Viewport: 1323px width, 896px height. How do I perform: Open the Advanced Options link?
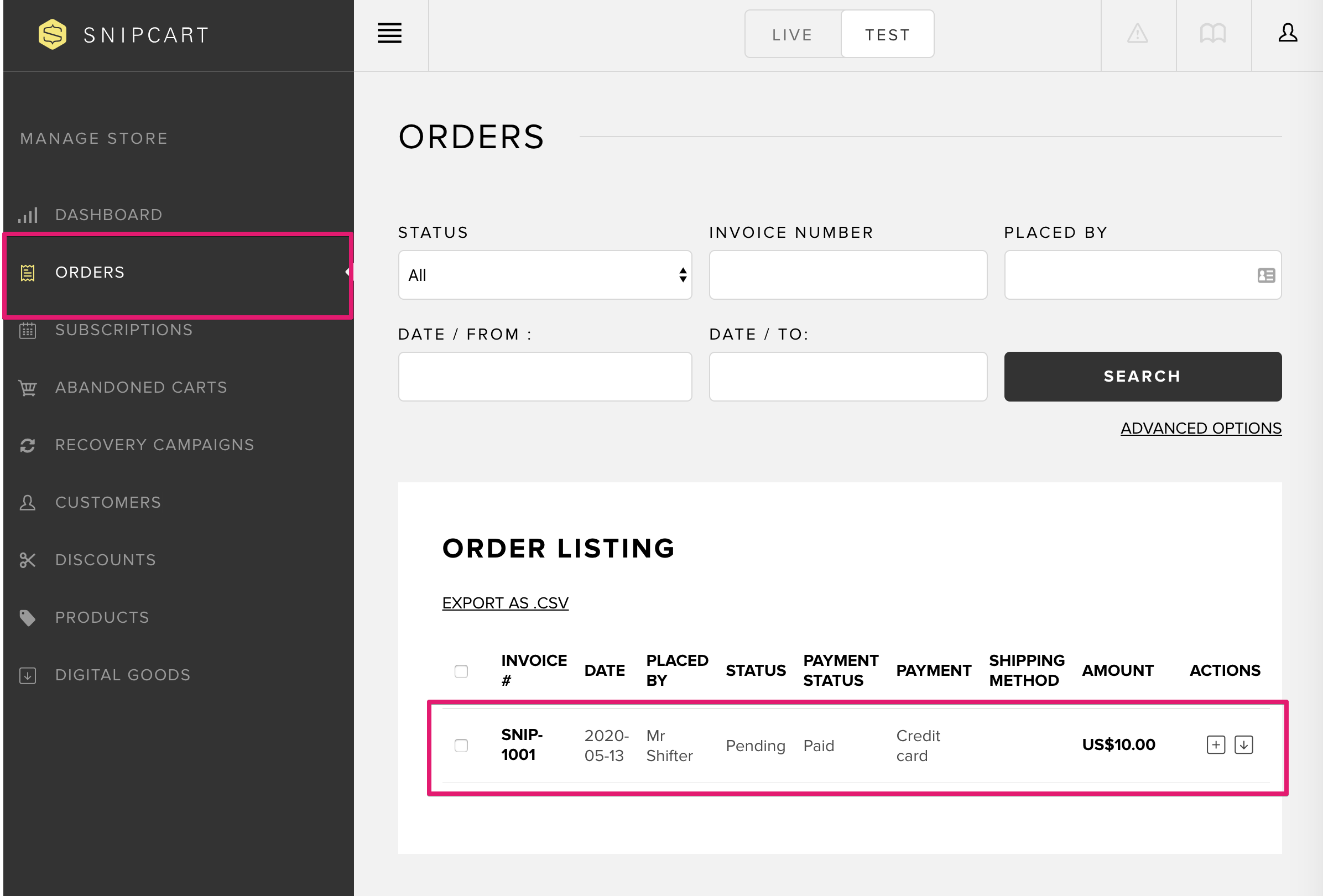coord(1201,428)
